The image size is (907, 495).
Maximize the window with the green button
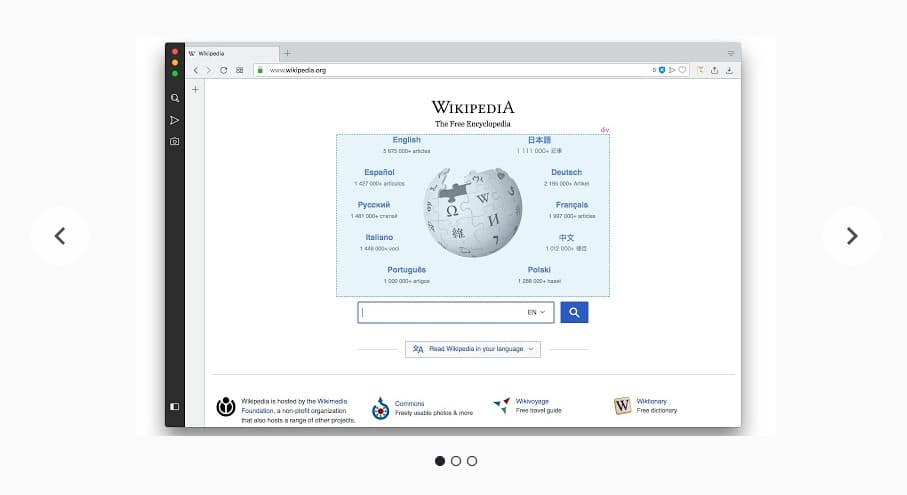point(175,73)
